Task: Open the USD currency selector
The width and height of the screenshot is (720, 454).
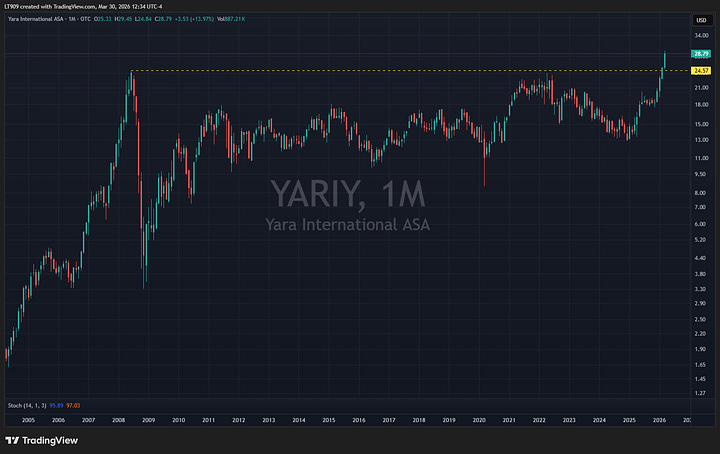Action: (701, 20)
